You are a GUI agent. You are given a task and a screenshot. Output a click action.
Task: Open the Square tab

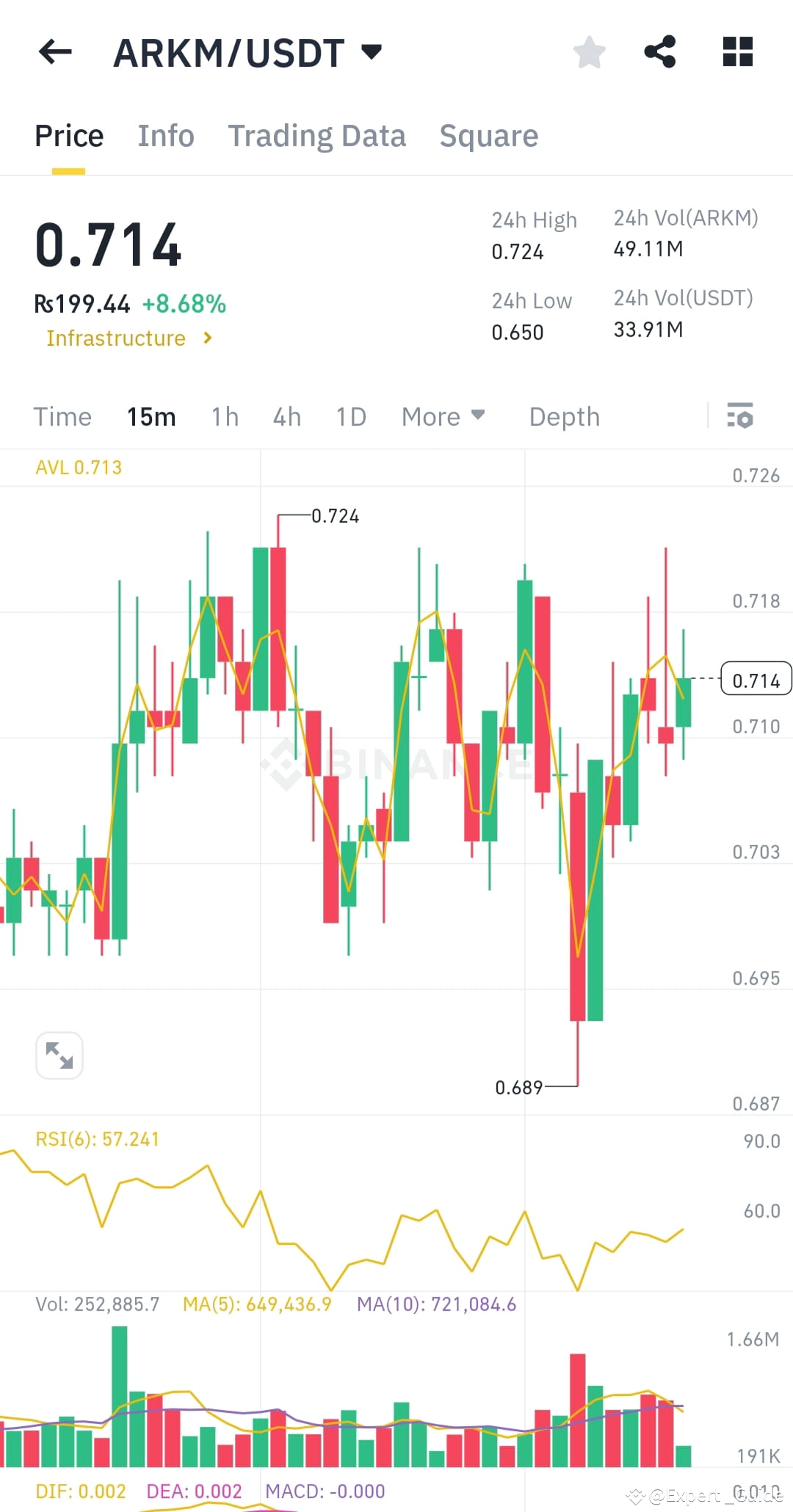pyautogui.click(x=488, y=135)
